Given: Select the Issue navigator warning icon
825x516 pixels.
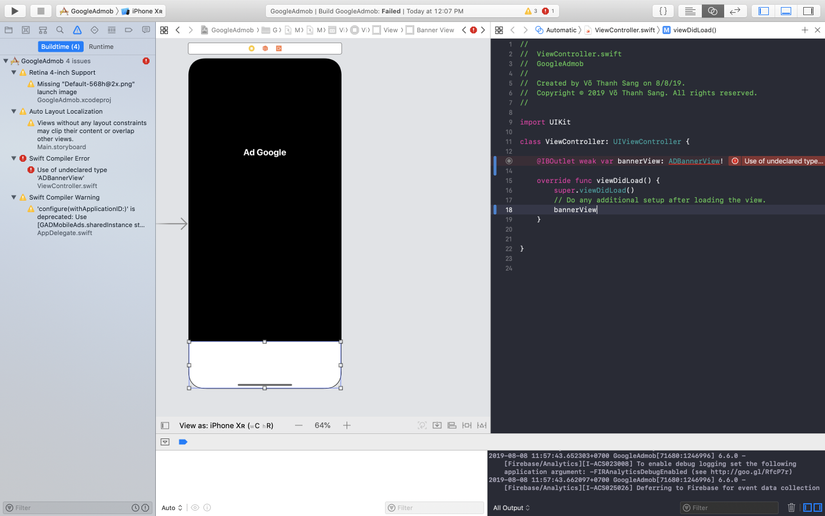Looking at the screenshot, I should point(77,30).
